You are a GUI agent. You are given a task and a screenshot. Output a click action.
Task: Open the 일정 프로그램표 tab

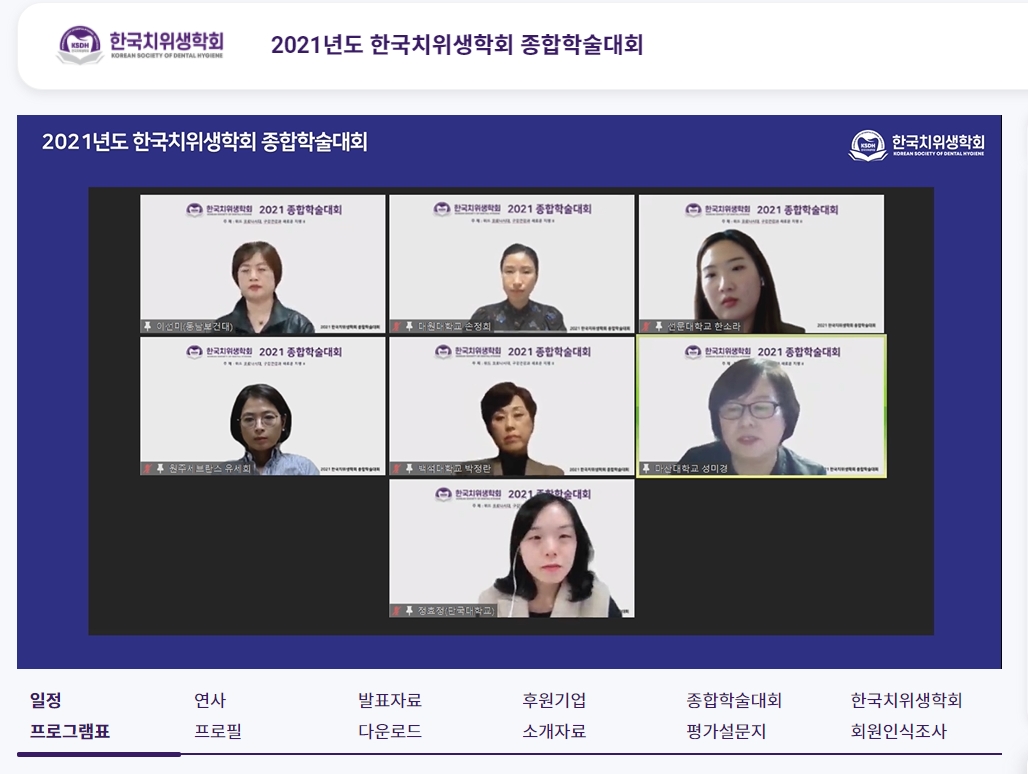click(70, 716)
